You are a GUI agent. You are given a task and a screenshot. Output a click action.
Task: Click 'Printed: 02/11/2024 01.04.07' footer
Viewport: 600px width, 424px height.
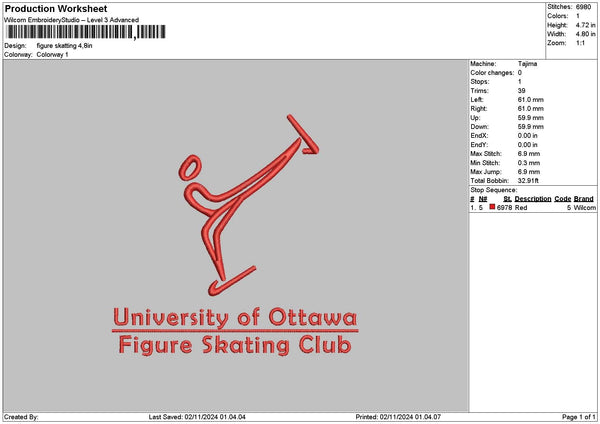[x=398, y=417]
